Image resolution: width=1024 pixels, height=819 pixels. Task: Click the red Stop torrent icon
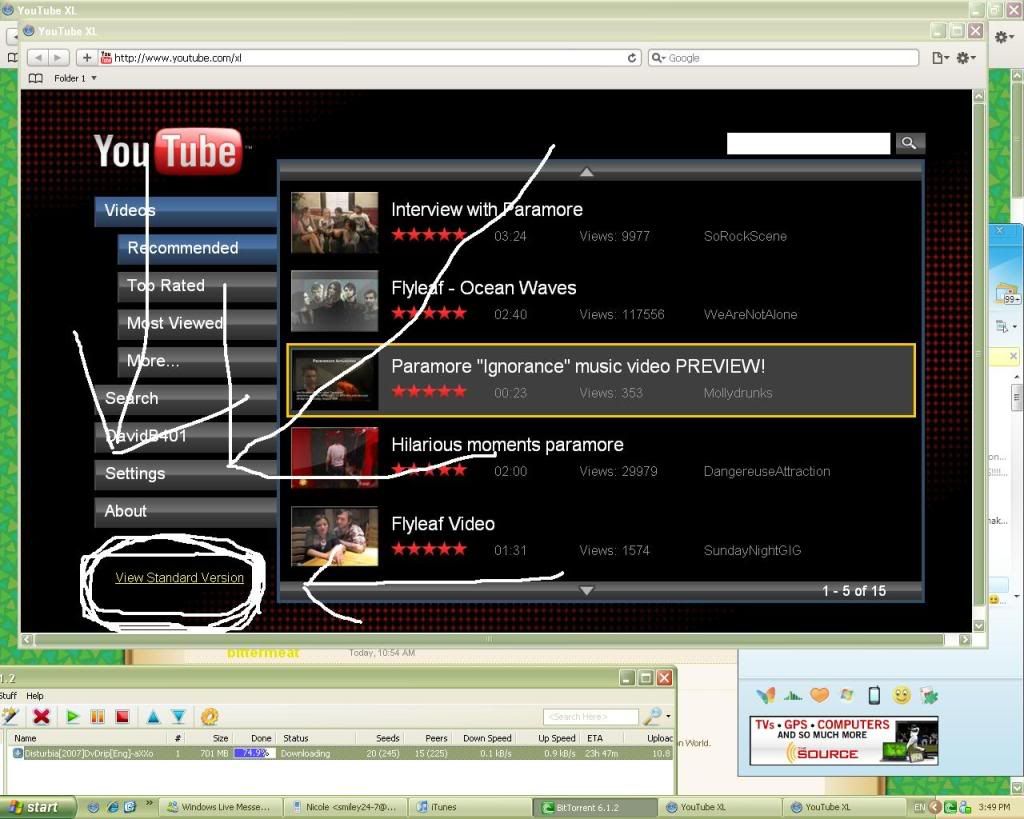point(122,716)
